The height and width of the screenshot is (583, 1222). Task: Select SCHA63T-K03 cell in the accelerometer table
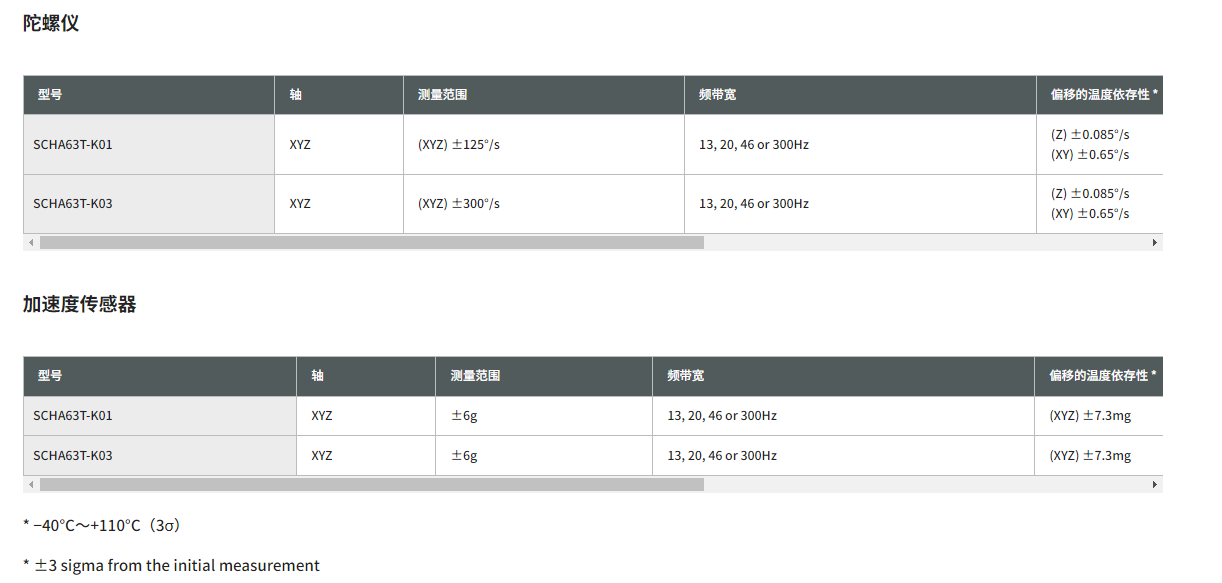coord(73,456)
